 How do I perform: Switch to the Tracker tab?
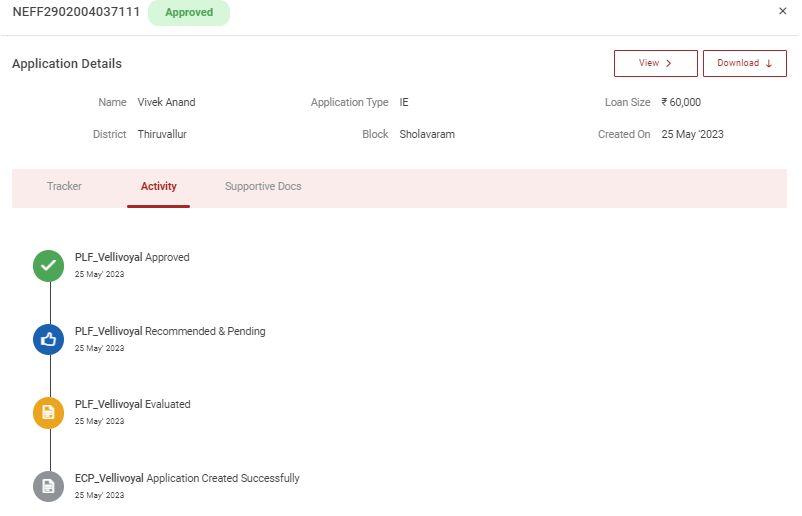click(x=64, y=187)
